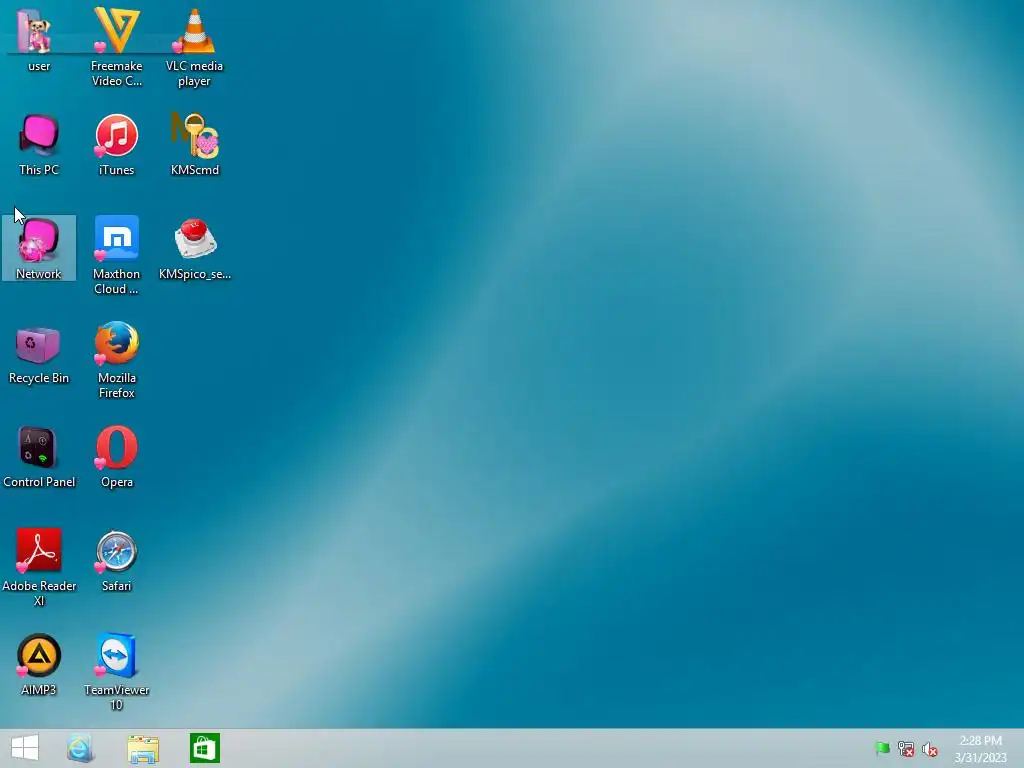Click the network status tray icon
The height and width of the screenshot is (768, 1024).
click(906, 749)
